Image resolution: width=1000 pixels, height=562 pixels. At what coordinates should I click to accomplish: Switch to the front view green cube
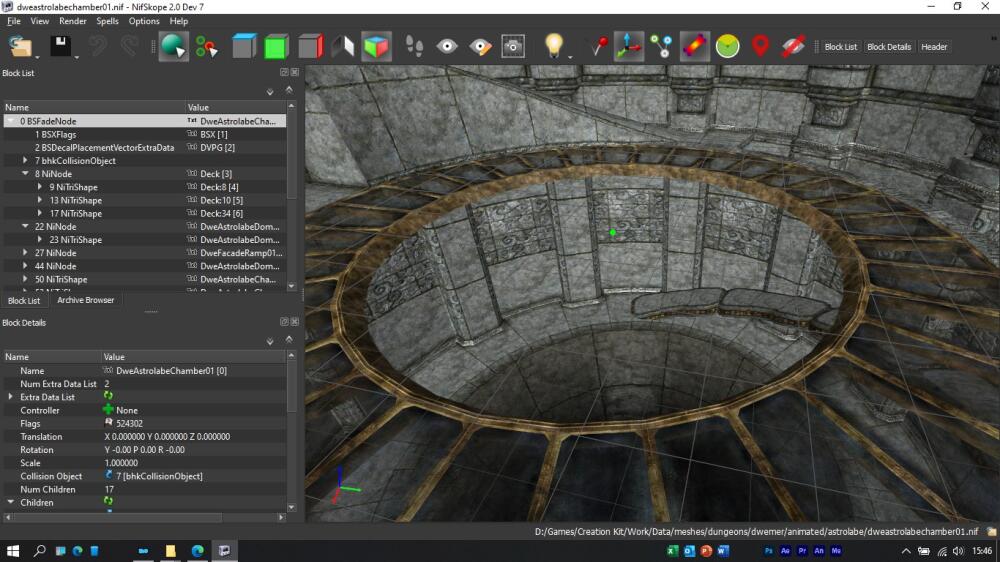[x=276, y=47]
